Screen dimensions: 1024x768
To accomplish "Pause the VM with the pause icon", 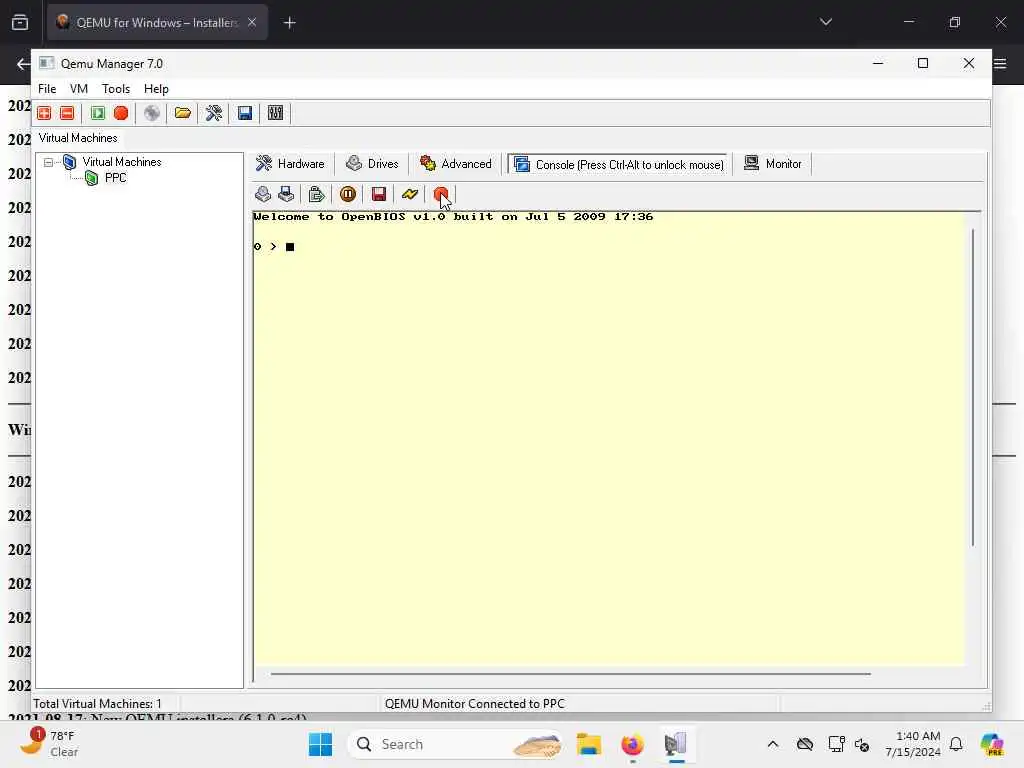I will point(347,194).
